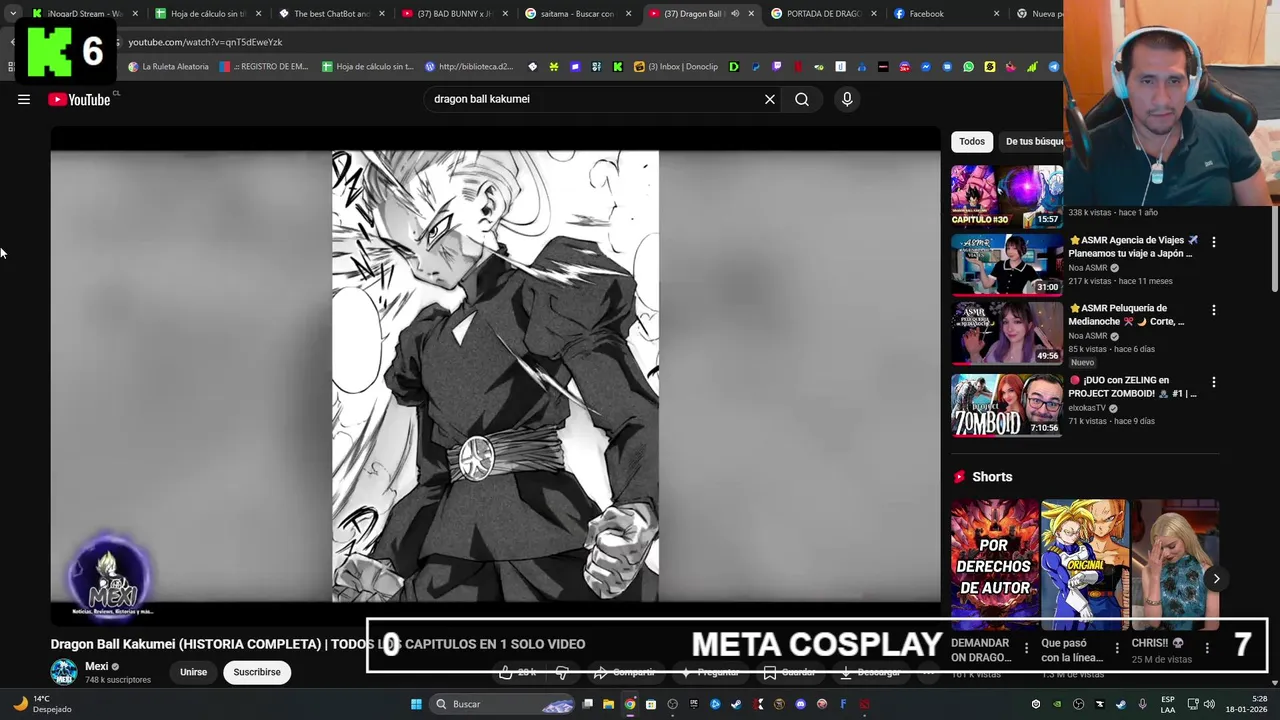
Task: Switch to Facebook tab
Action: (x=947, y=14)
